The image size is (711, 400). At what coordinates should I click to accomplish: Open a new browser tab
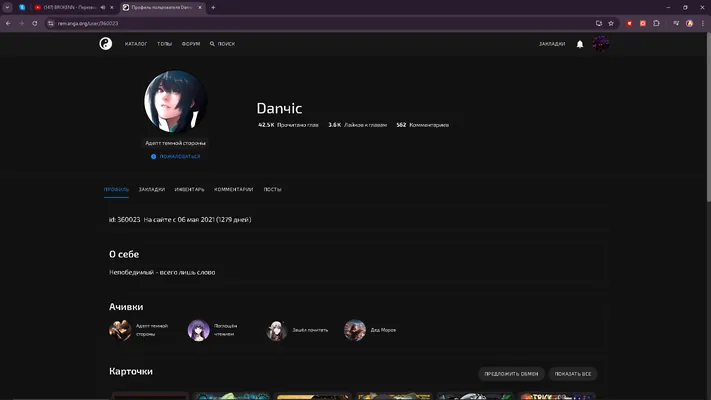tap(213, 7)
